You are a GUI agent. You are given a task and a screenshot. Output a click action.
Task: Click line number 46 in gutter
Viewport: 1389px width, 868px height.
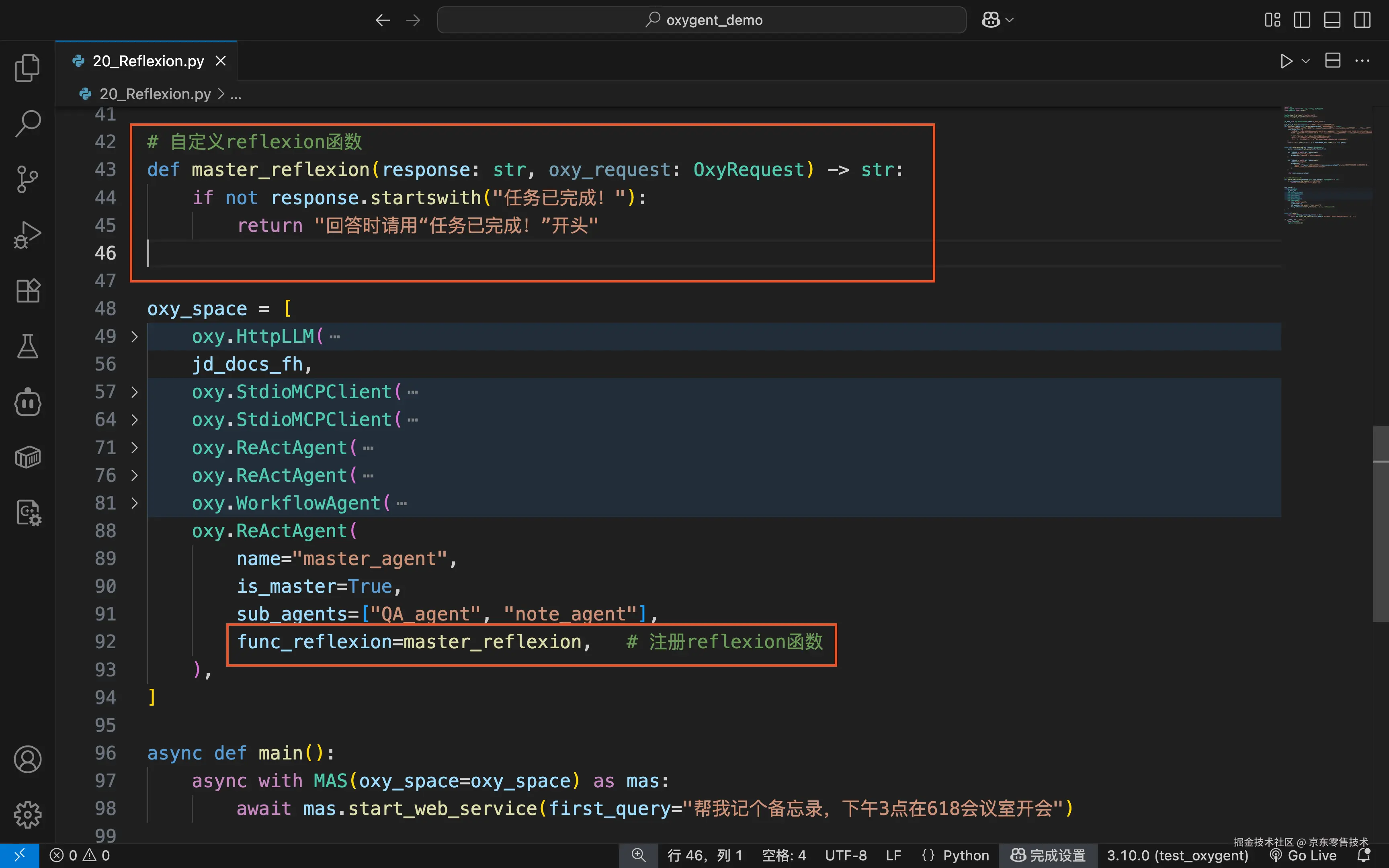click(x=106, y=253)
